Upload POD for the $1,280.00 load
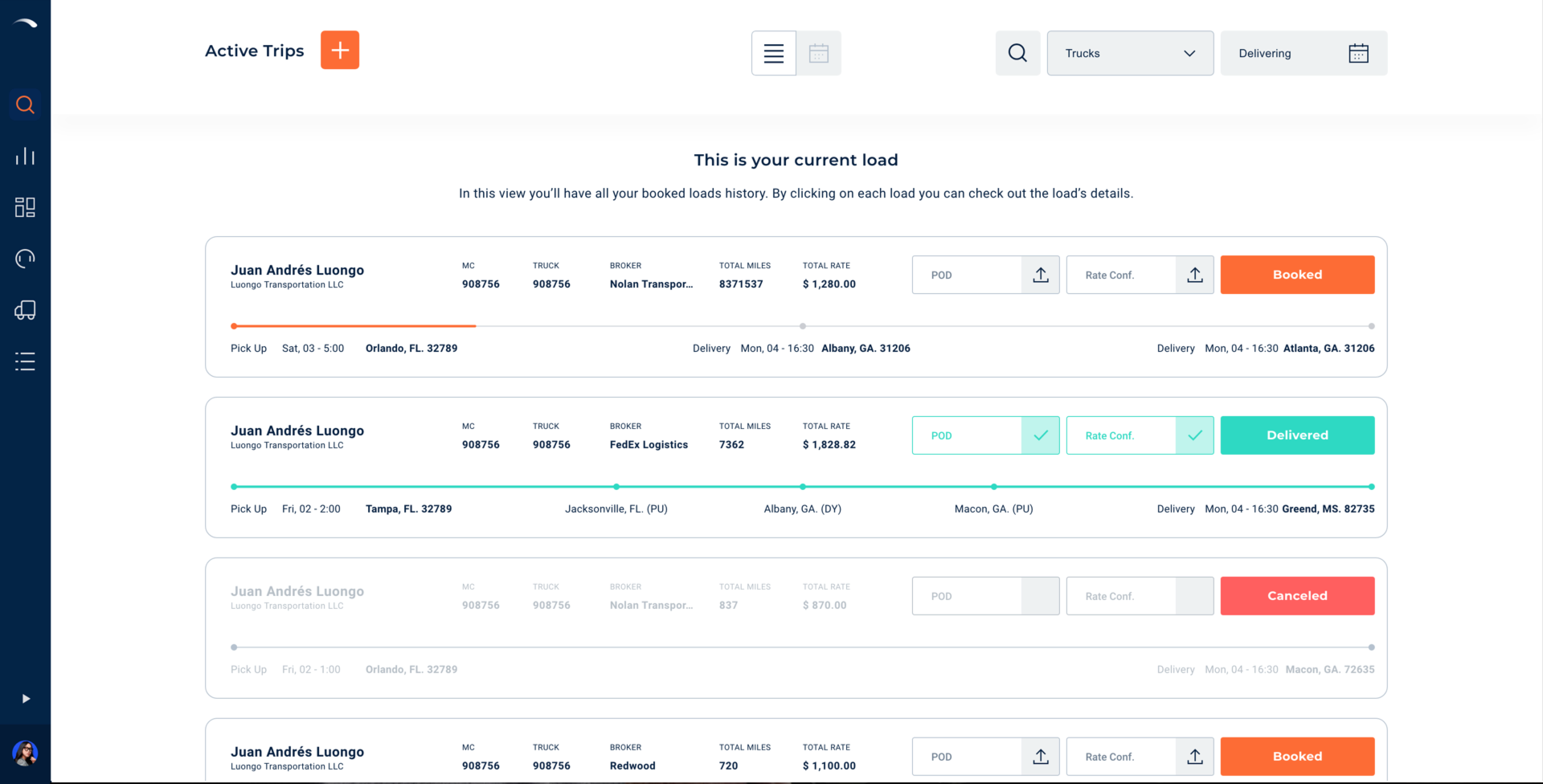Image resolution: width=1543 pixels, height=784 pixels. tap(1041, 275)
